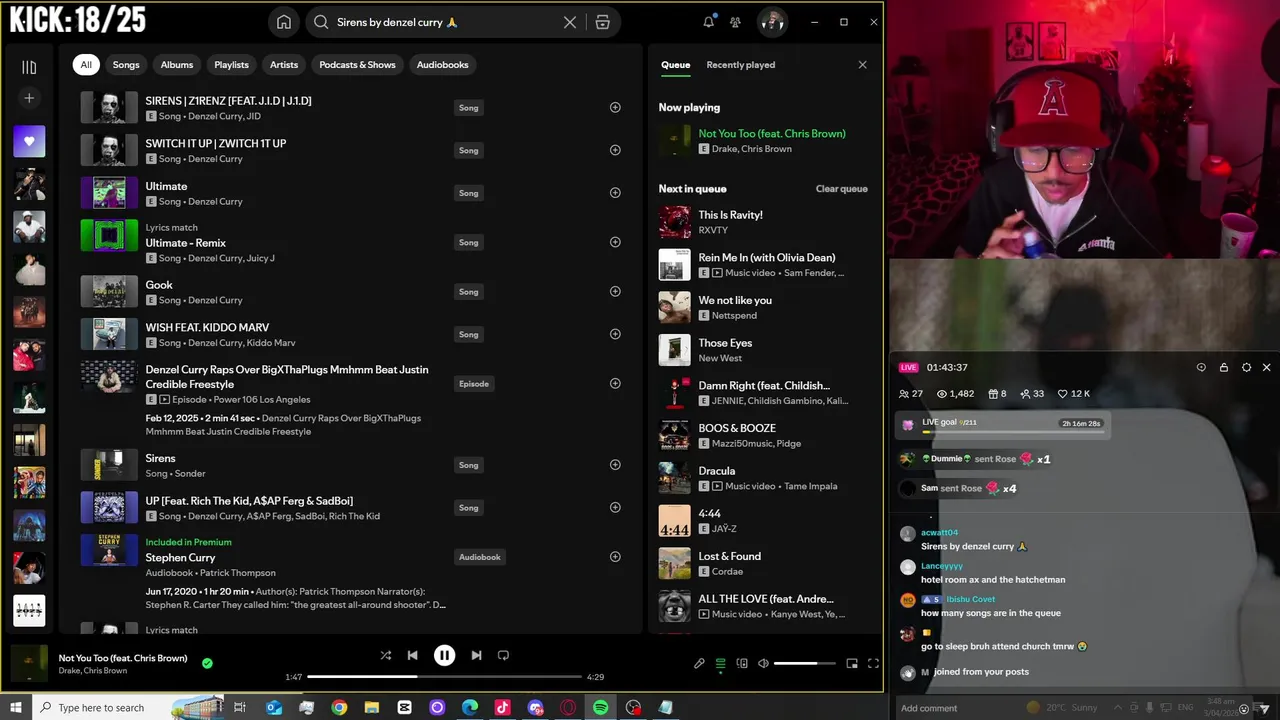Add Ultimate by Denzel Curry to library
Image resolution: width=1280 pixels, height=720 pixels.
coord(615,193)
